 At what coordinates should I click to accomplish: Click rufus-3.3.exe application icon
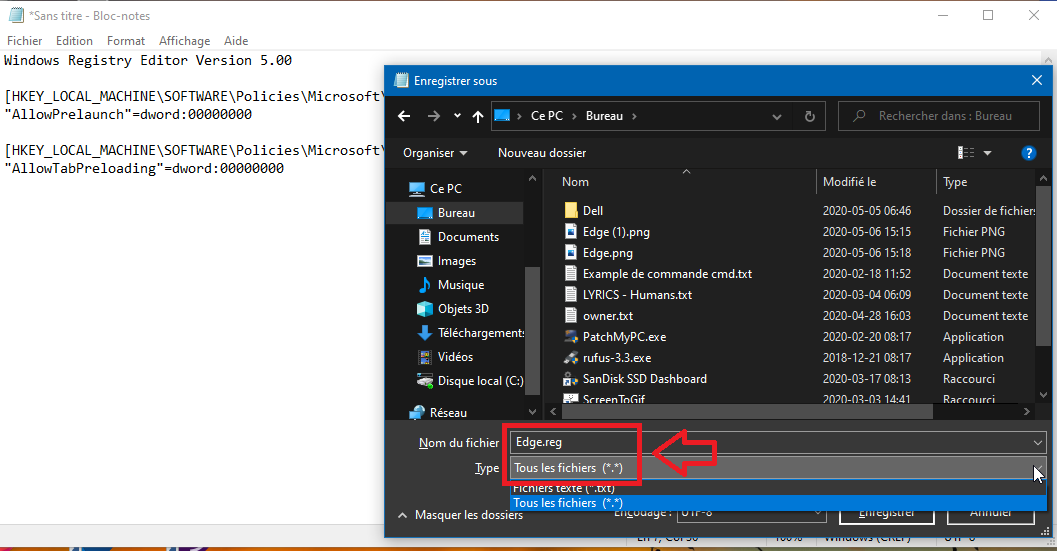click(x=570, y=357)
